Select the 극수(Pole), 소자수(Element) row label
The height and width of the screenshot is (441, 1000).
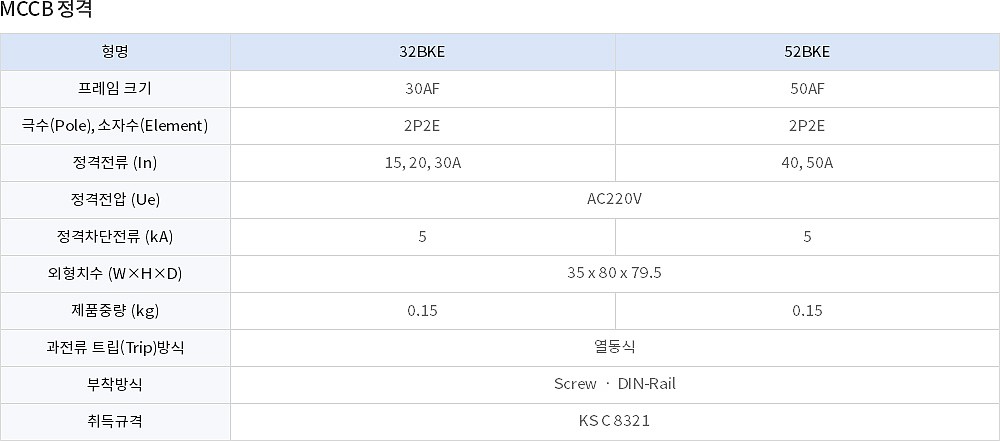[115, 126]
